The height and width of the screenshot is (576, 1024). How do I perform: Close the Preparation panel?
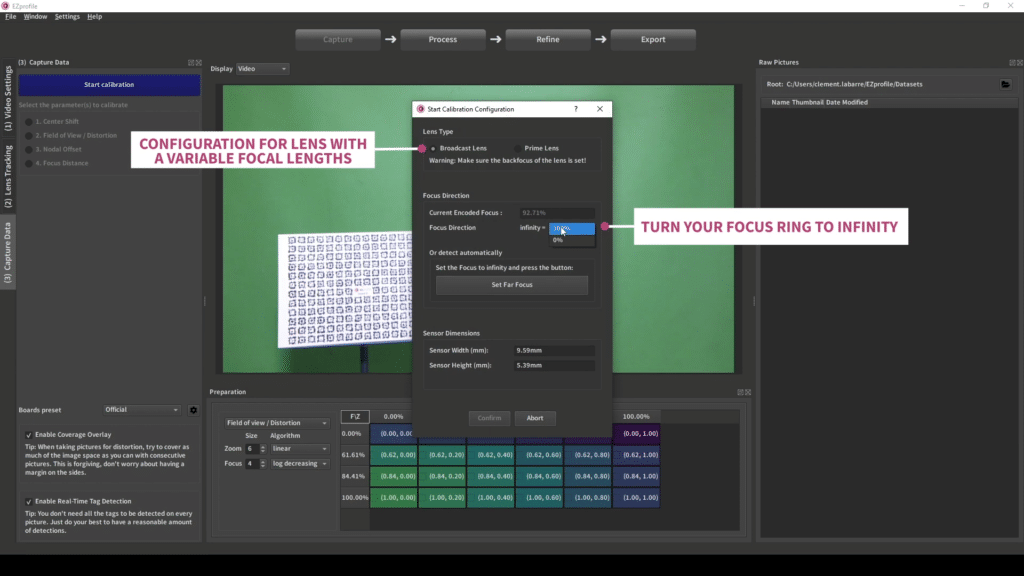(x=748, y=392)
